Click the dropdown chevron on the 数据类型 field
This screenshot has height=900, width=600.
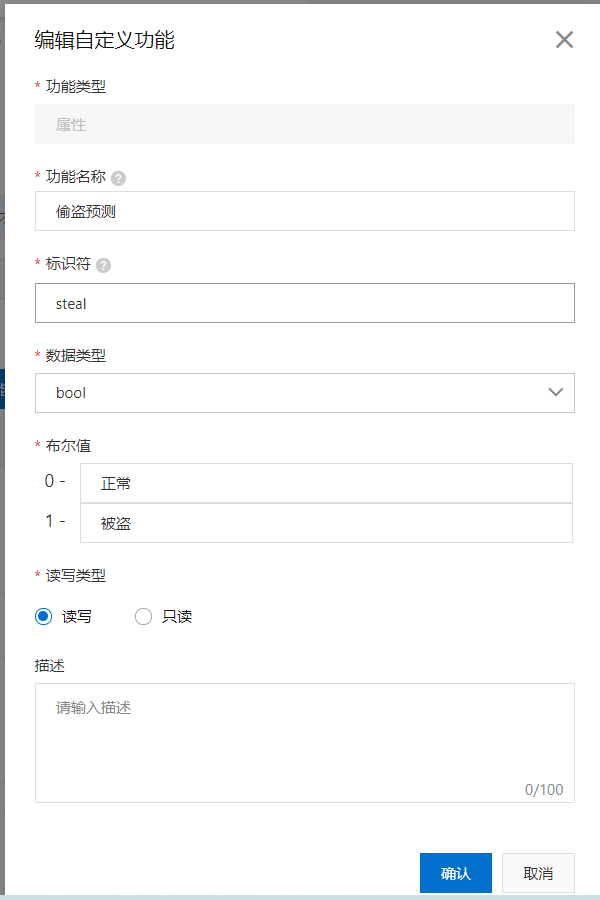(556, 393)
